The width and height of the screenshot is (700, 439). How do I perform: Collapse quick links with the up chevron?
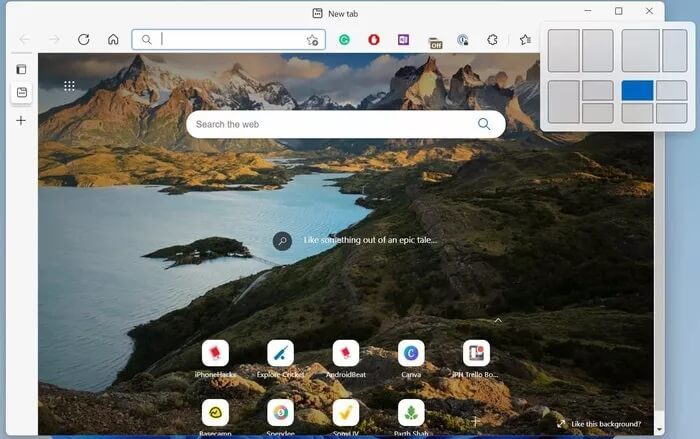click(498, 320)
